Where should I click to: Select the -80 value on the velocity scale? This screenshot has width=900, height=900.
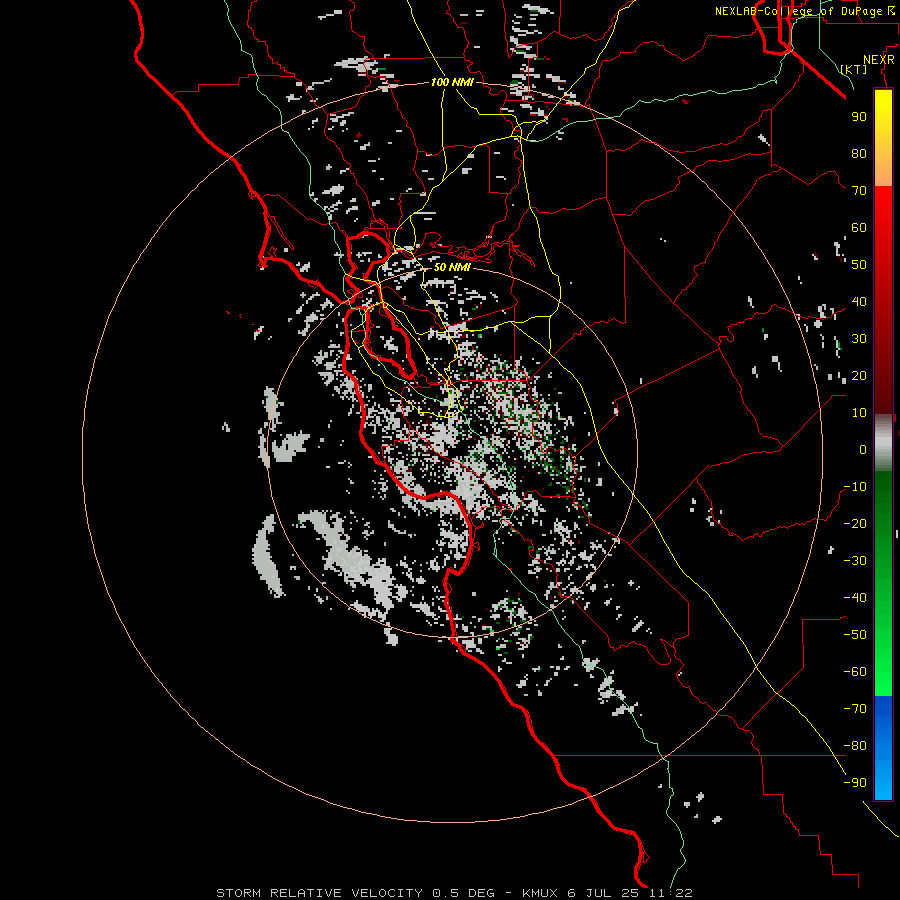(855, 746)
